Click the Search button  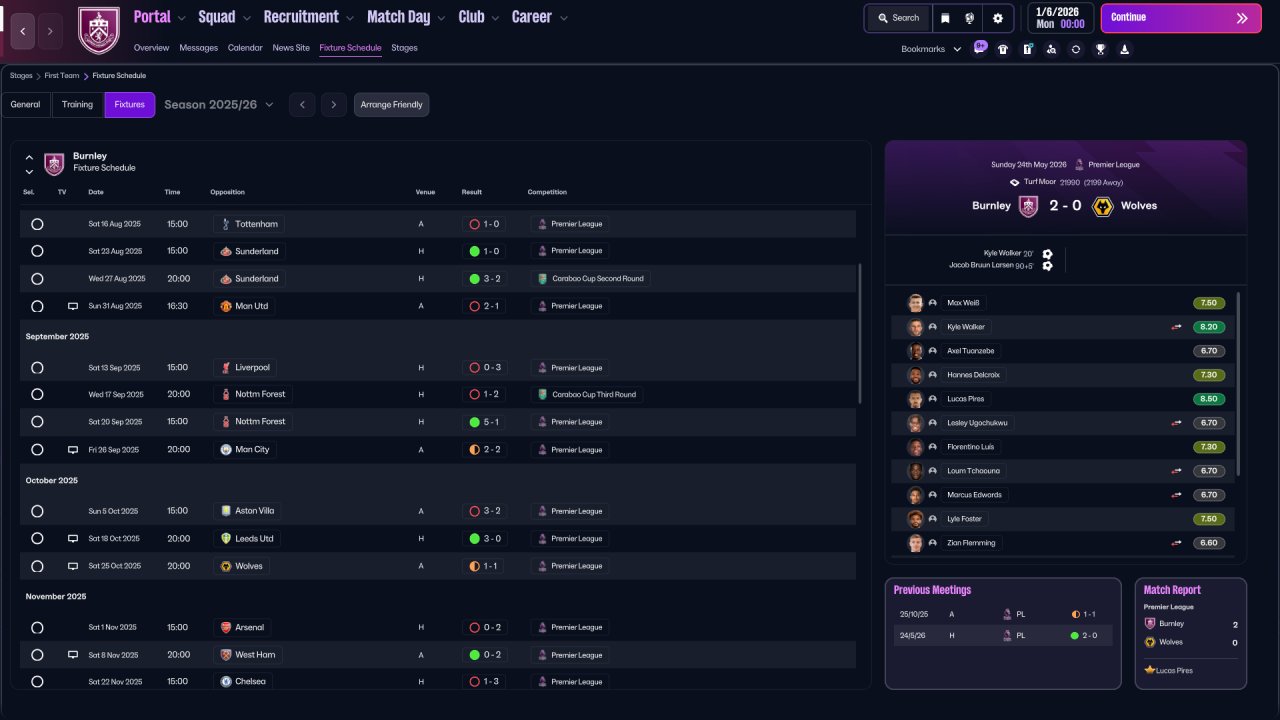[898, 18]
